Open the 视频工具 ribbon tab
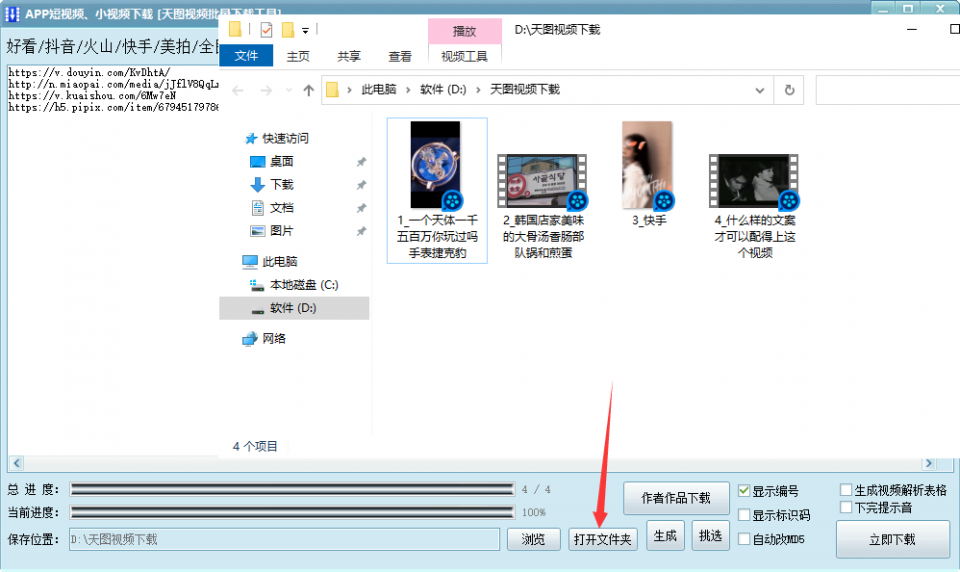This screenshot has width=960, height=572. coord(465,56)
